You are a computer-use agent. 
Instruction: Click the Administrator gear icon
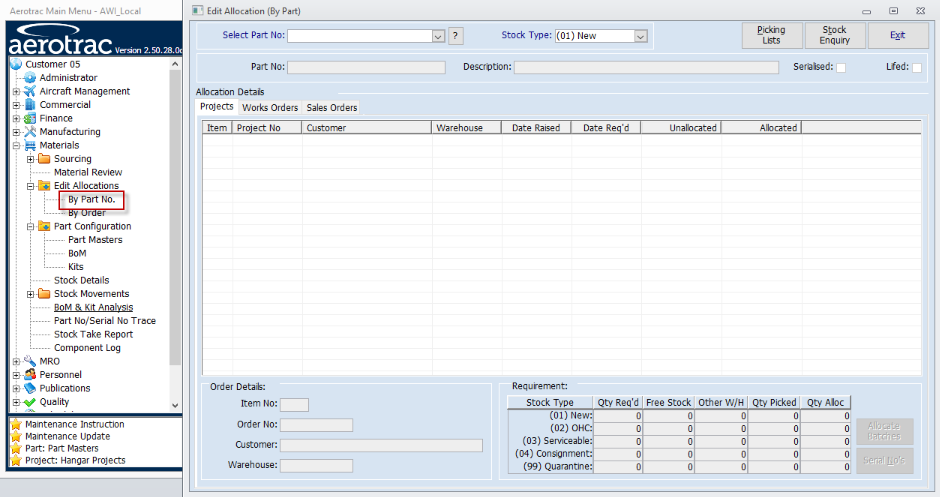click(30, 78)
